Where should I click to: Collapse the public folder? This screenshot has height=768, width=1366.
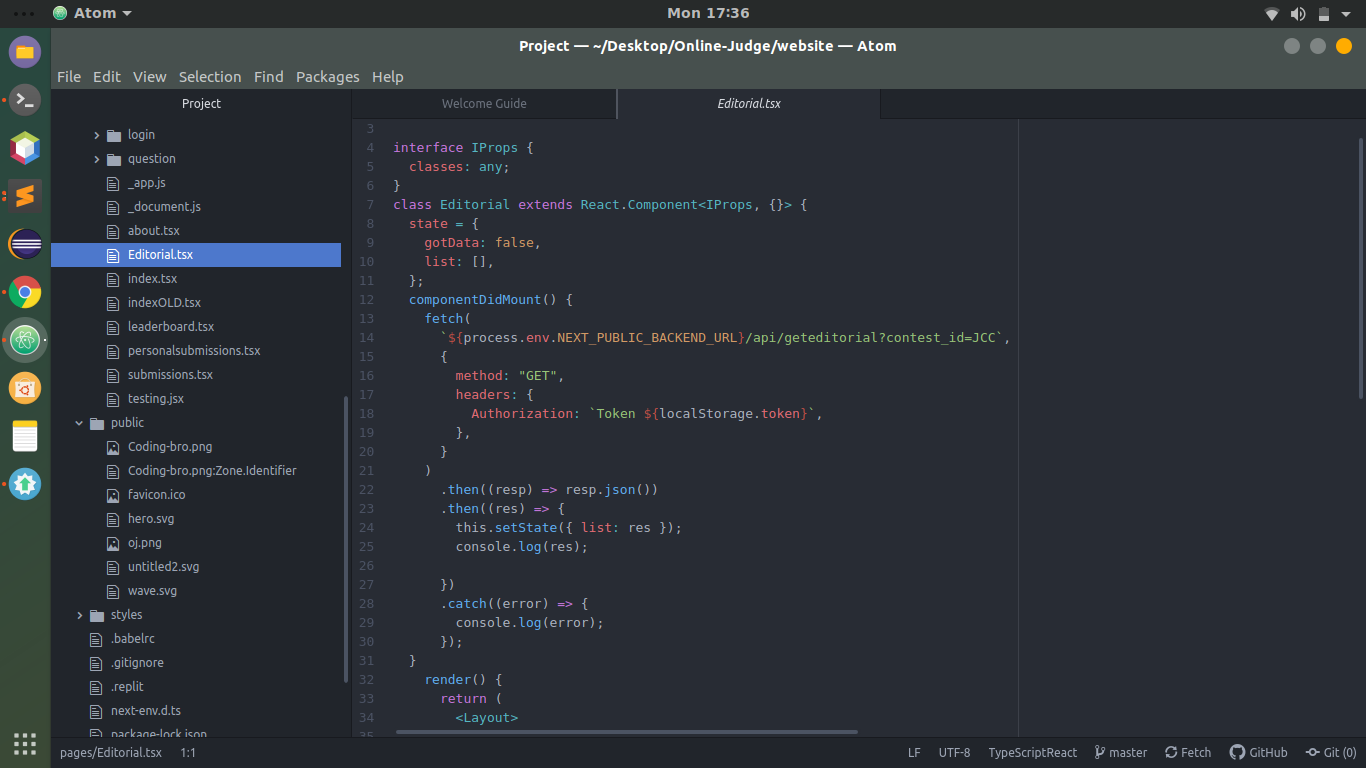pos(79,422)
